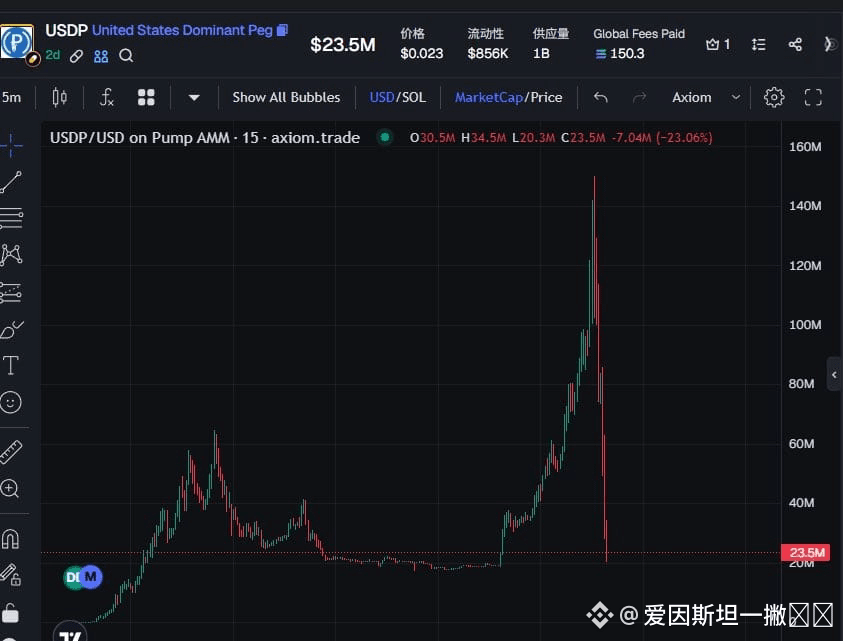Open the crown ranking icon
The image size is (843, 641).
[712, 45]
